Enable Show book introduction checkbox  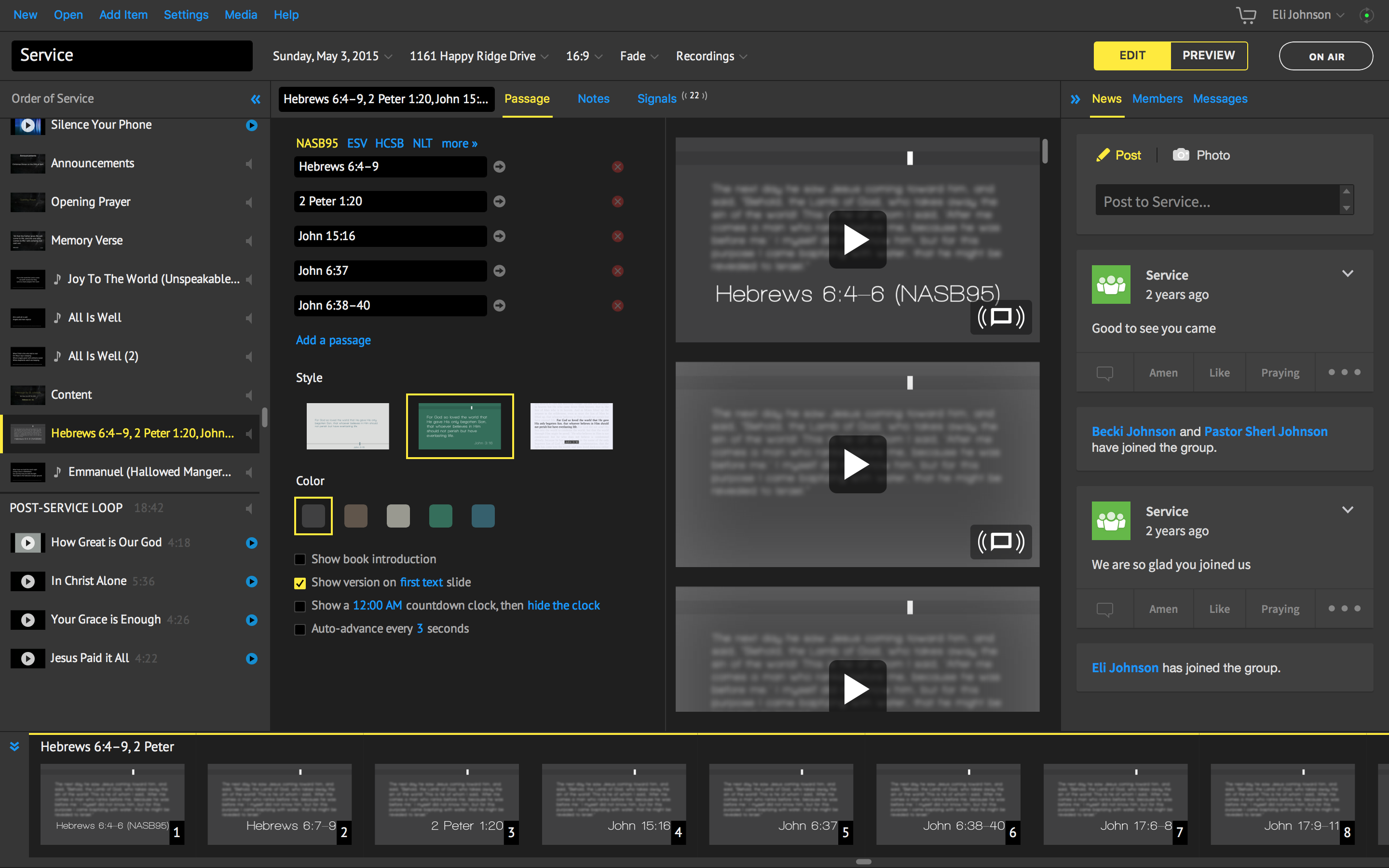click(300, 560)
